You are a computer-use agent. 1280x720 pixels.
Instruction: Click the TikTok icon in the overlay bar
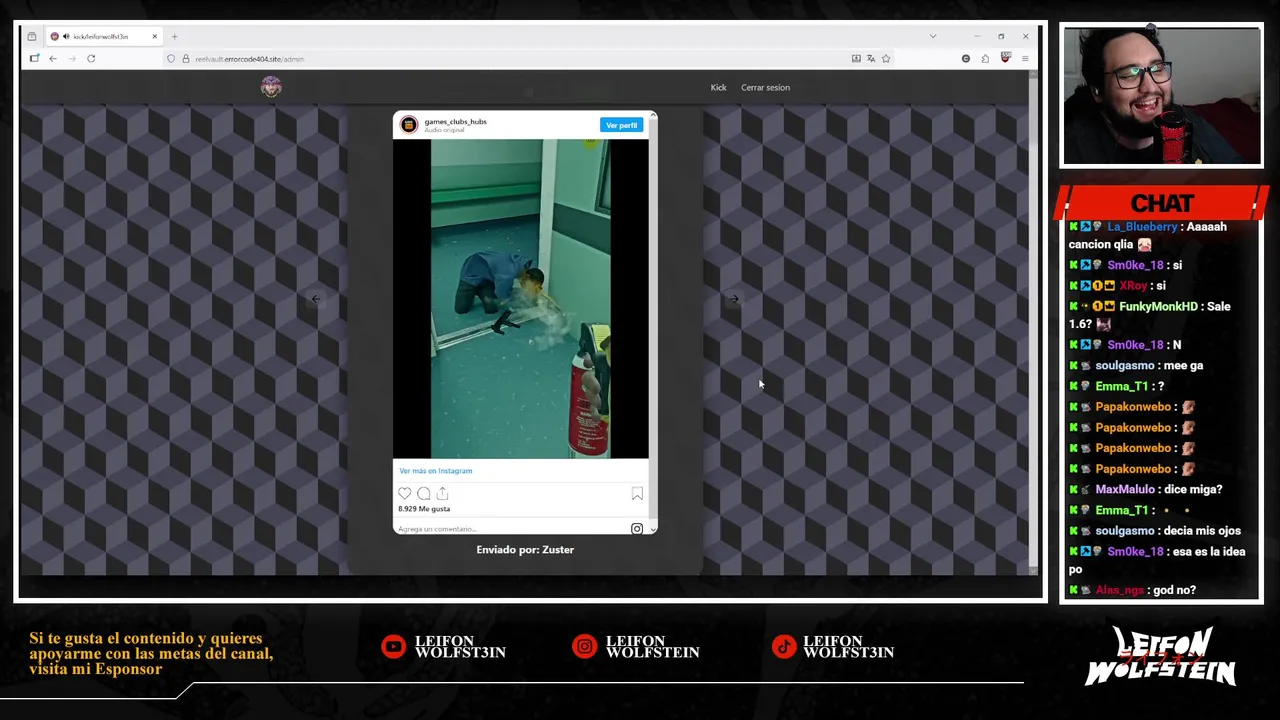coord(783,647)
